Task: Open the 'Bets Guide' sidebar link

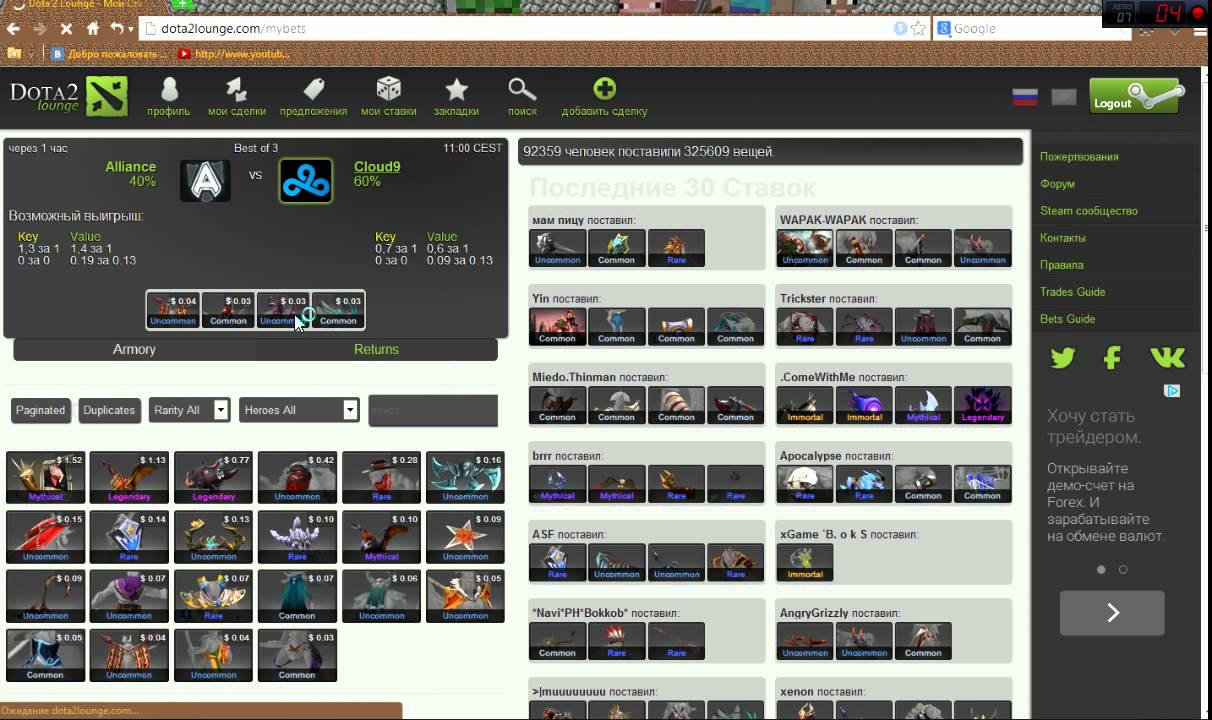Action: pyautogui.click(x=1067, y=319)
